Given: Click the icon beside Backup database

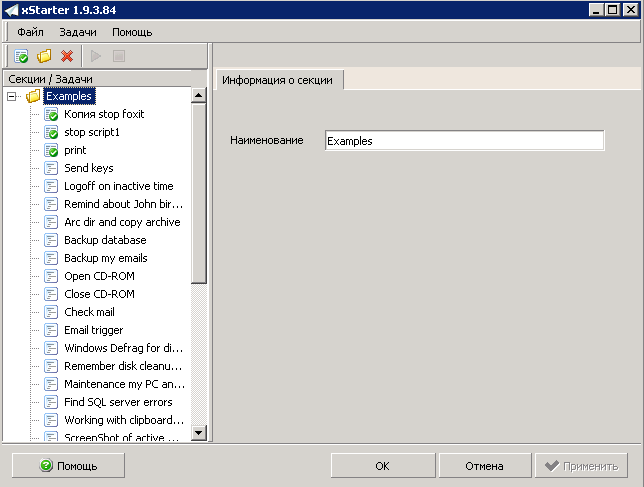Looking at the screenshot, I should (x=51, y=240).
